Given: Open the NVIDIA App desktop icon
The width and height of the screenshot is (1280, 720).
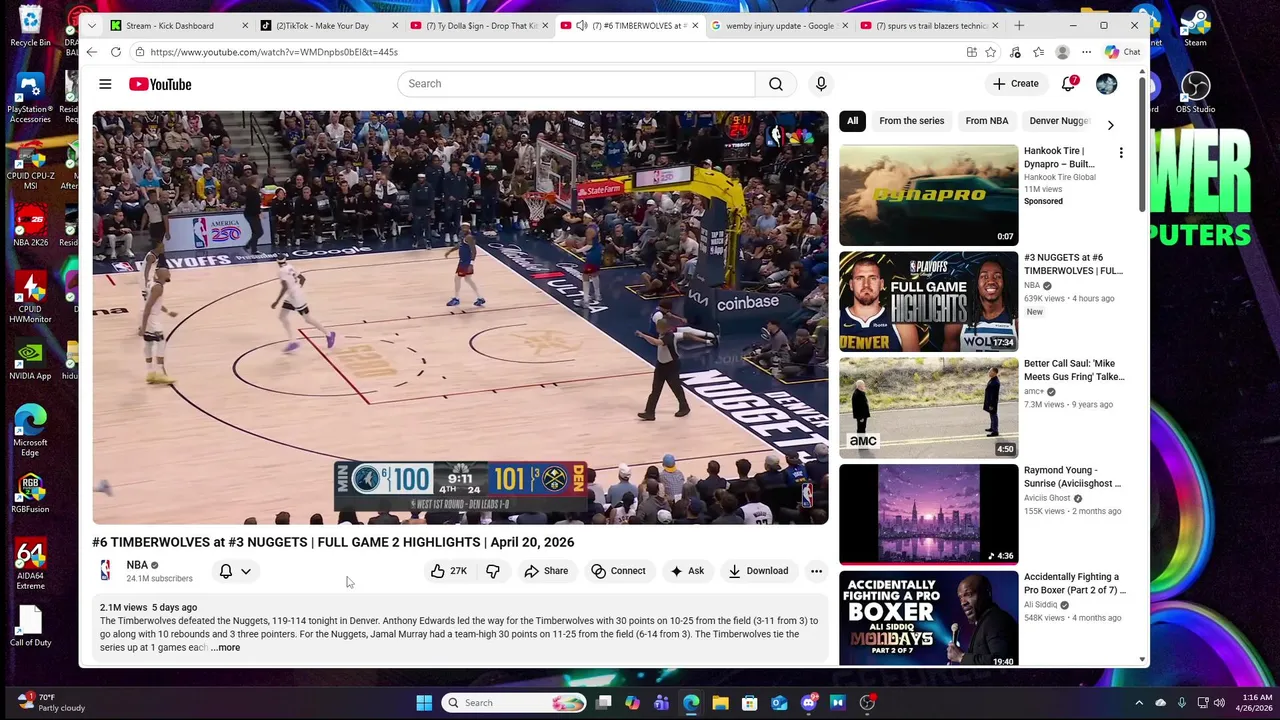Looking at the screenshot, I should [30, 362].
